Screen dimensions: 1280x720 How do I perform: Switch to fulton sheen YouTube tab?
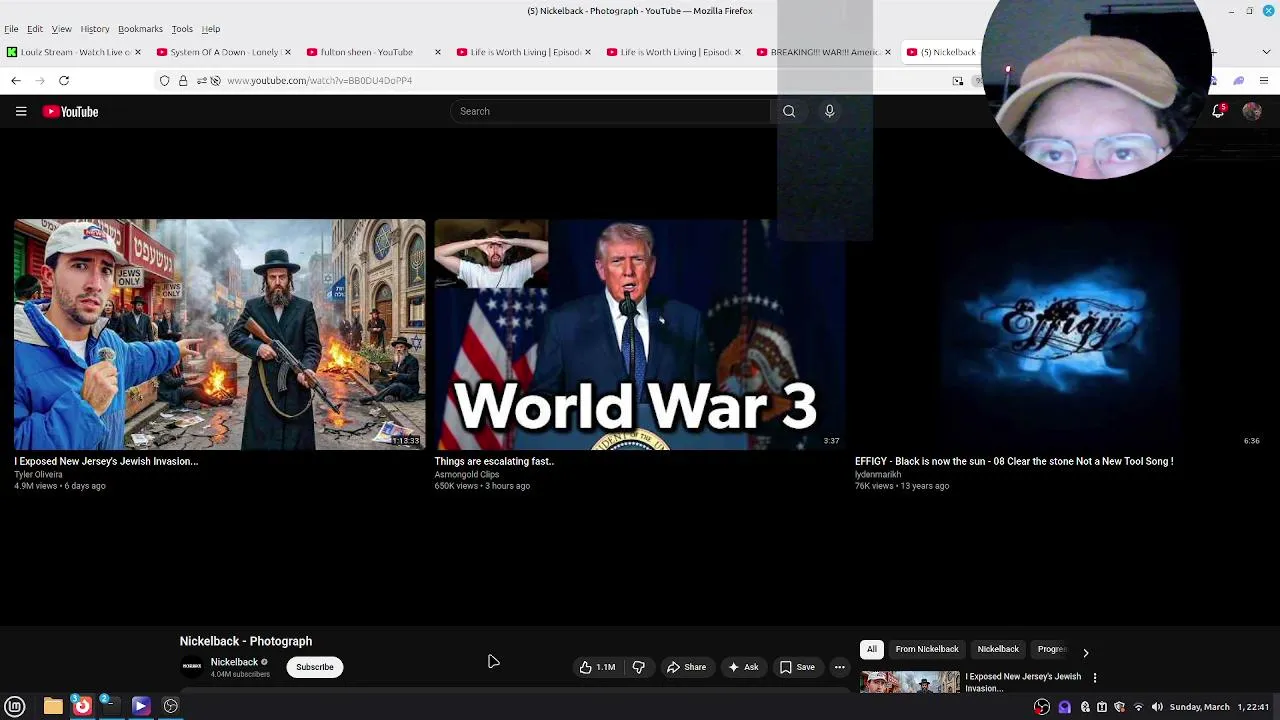click(375, 52)
